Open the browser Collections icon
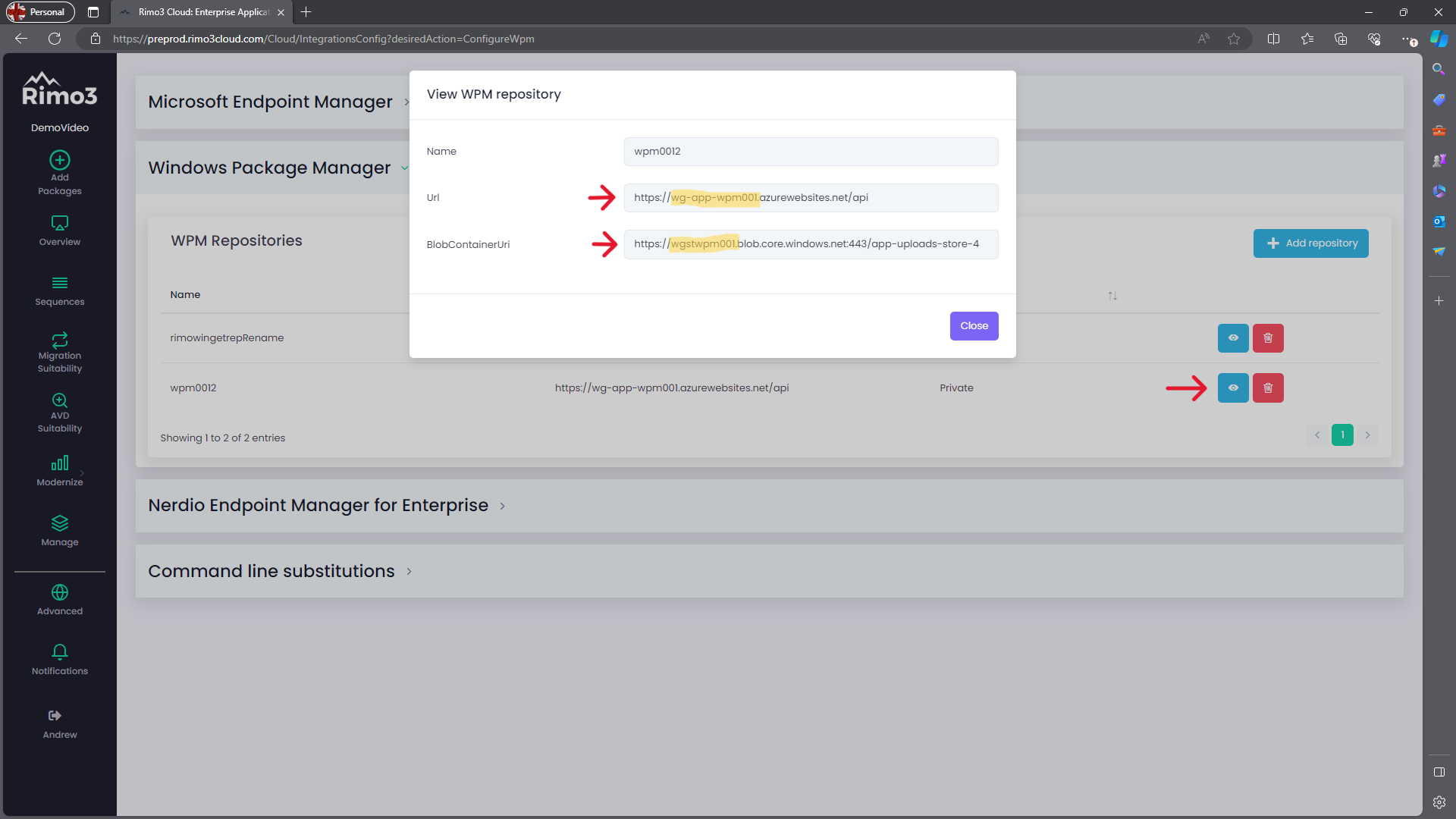 point(1341,39)
